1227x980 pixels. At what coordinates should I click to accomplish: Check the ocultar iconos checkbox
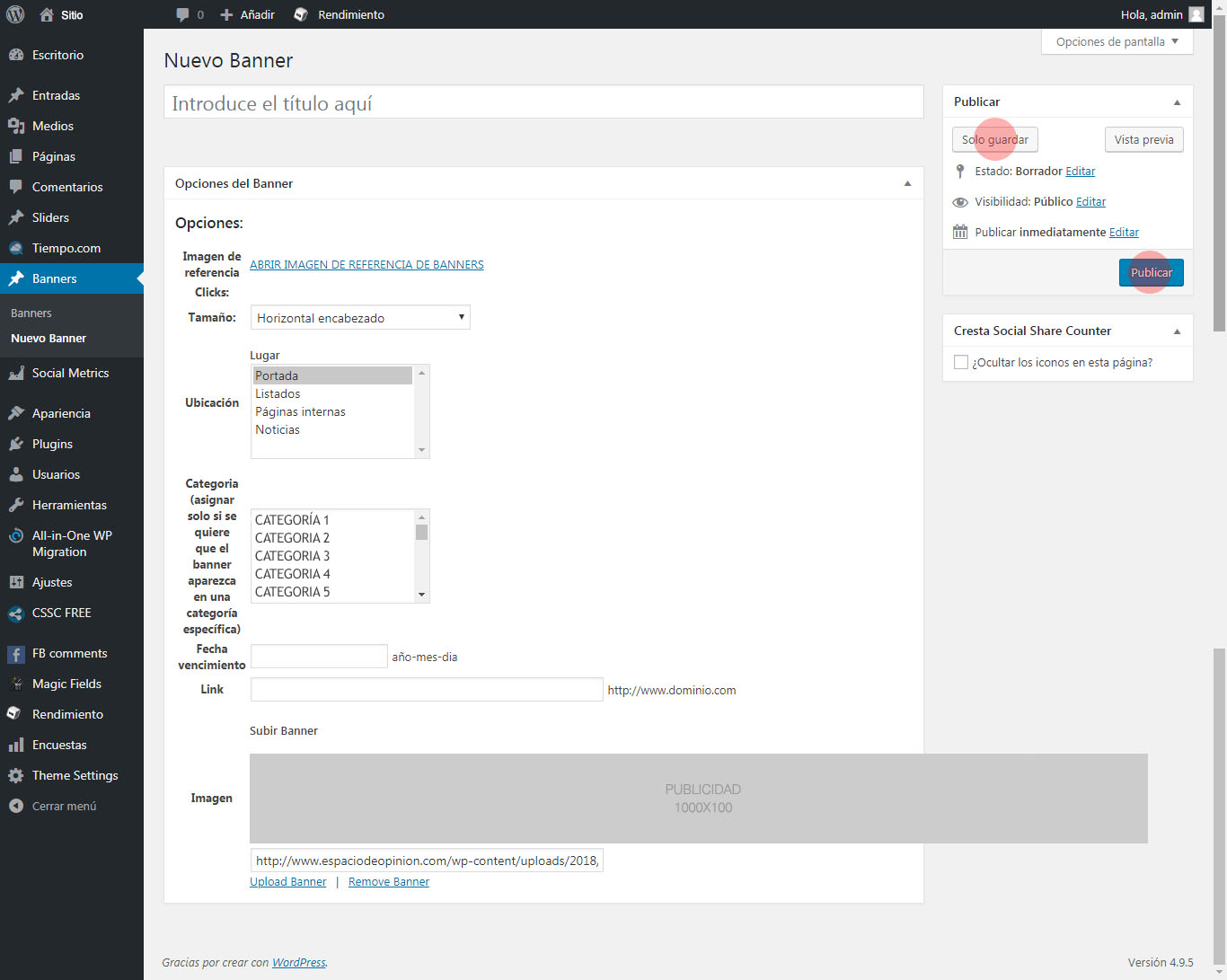(x=961, y=362)
